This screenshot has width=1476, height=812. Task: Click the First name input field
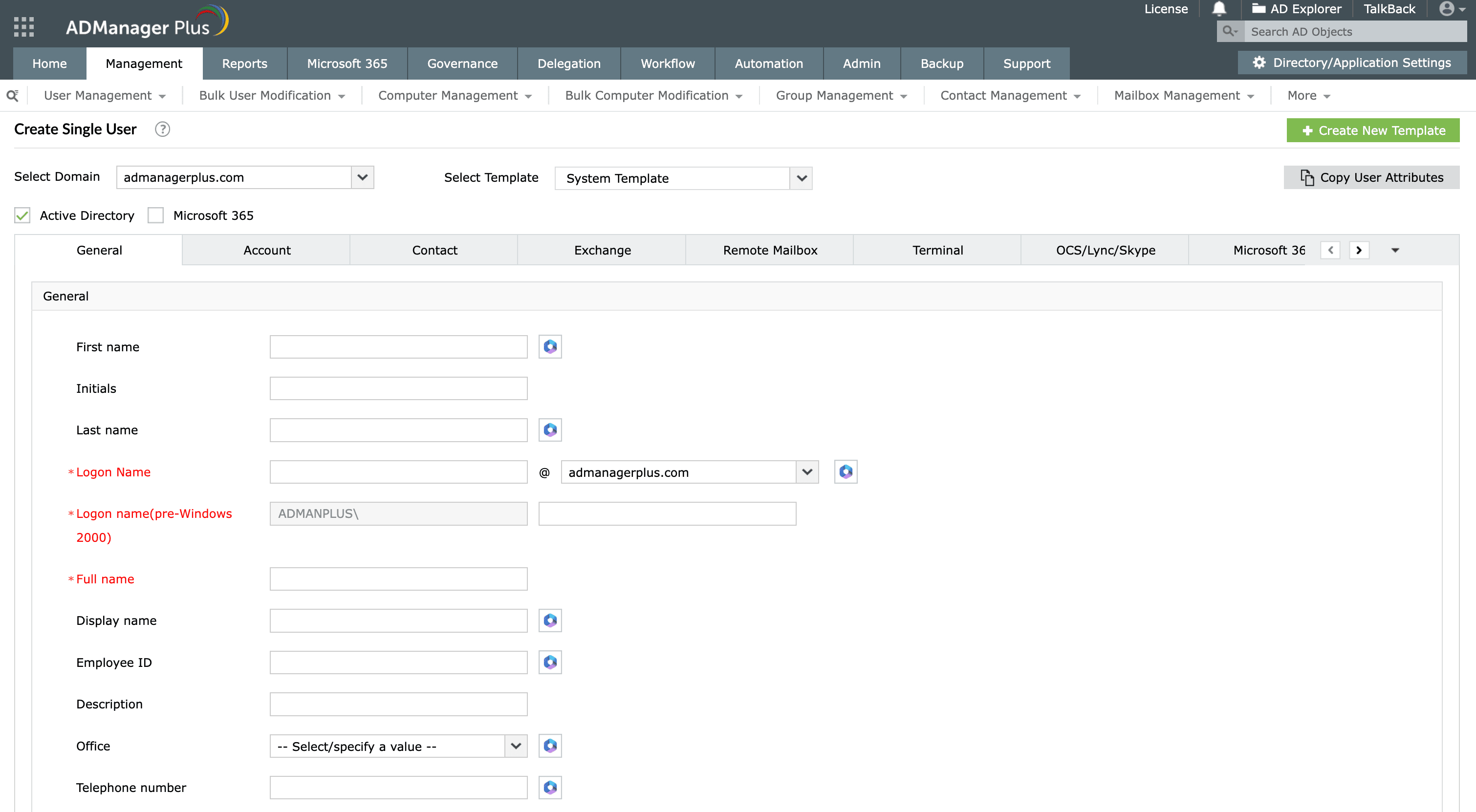399,347
